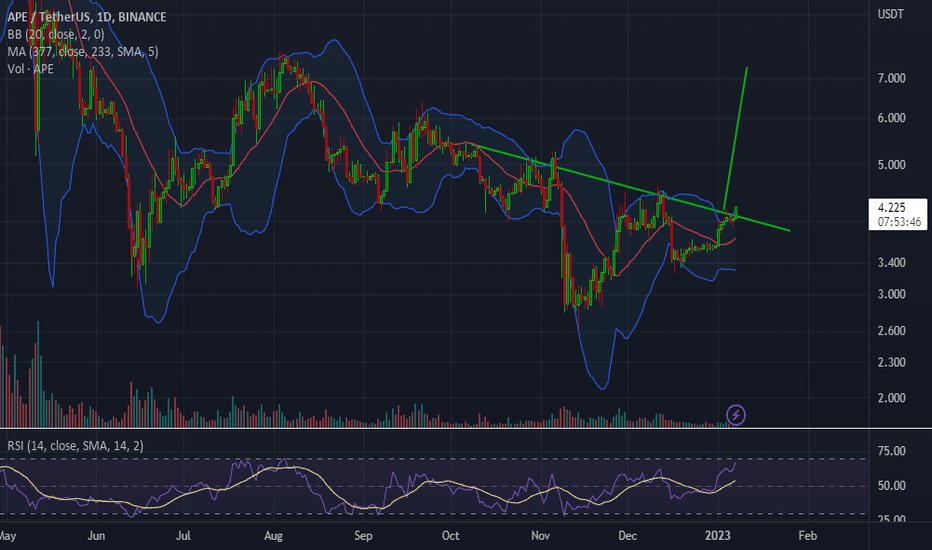Click the USDT currency label
932x550 pixels.
pyautogui.click(x=890, y=14)
